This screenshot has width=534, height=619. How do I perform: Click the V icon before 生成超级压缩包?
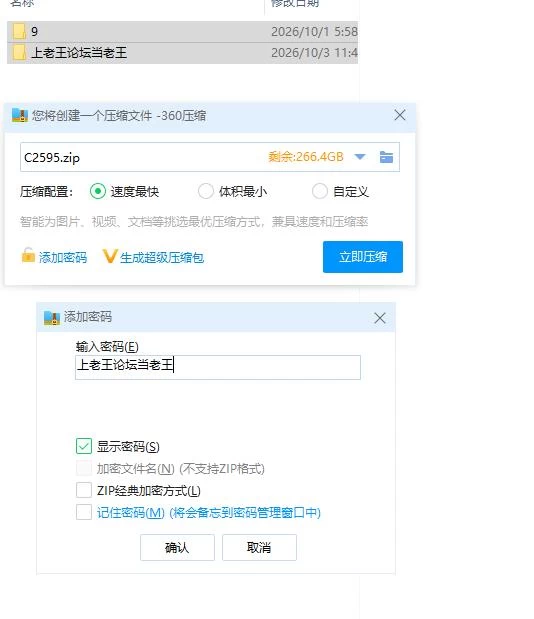tap(110, 256)
